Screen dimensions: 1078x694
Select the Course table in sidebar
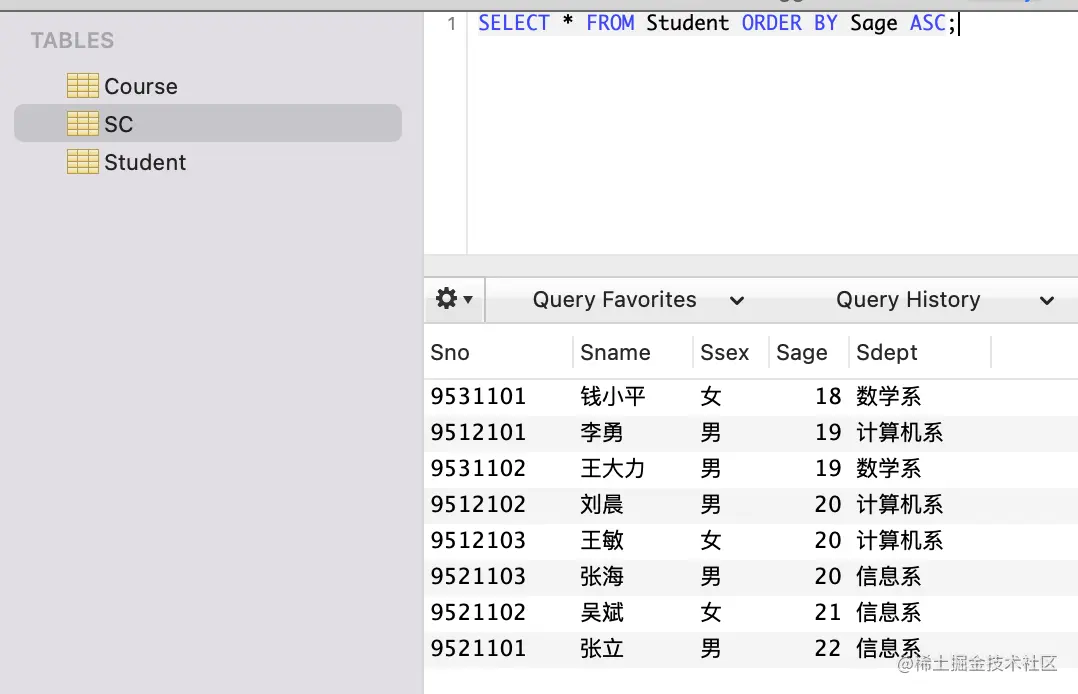pos(141,86)
